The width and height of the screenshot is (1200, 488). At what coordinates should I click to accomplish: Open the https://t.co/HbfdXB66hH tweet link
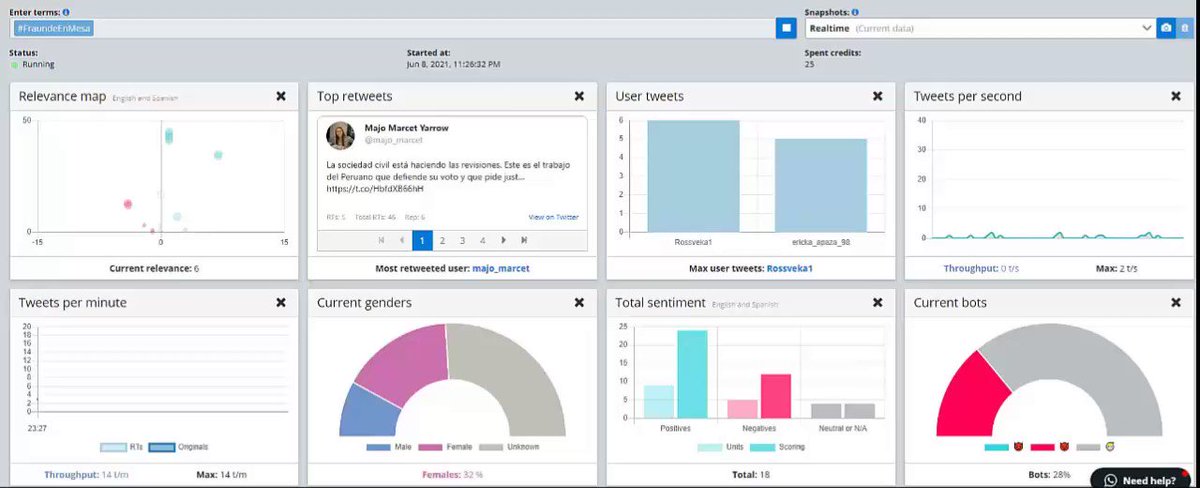(x=375, y=188)
